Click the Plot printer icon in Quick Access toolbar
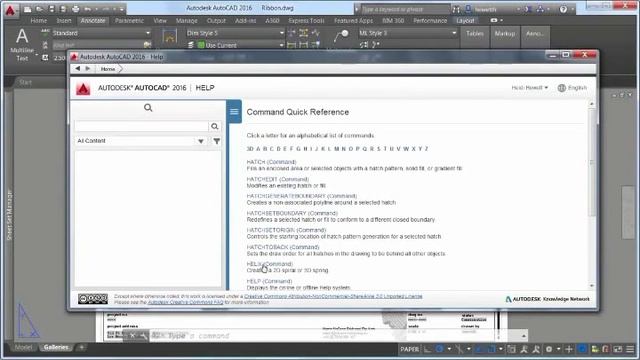The image size is (640, 360). pyautogui.click(x=76, y=9)
